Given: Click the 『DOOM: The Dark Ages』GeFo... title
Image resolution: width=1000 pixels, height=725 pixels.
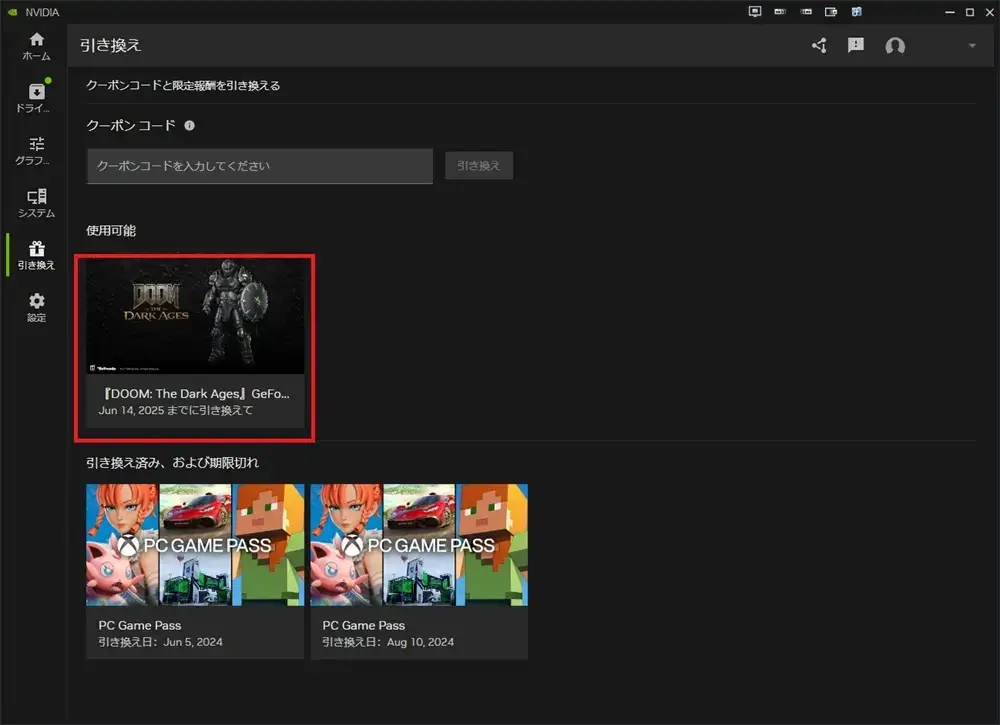Looking at the screenshot, I should [x=196, y=393].
